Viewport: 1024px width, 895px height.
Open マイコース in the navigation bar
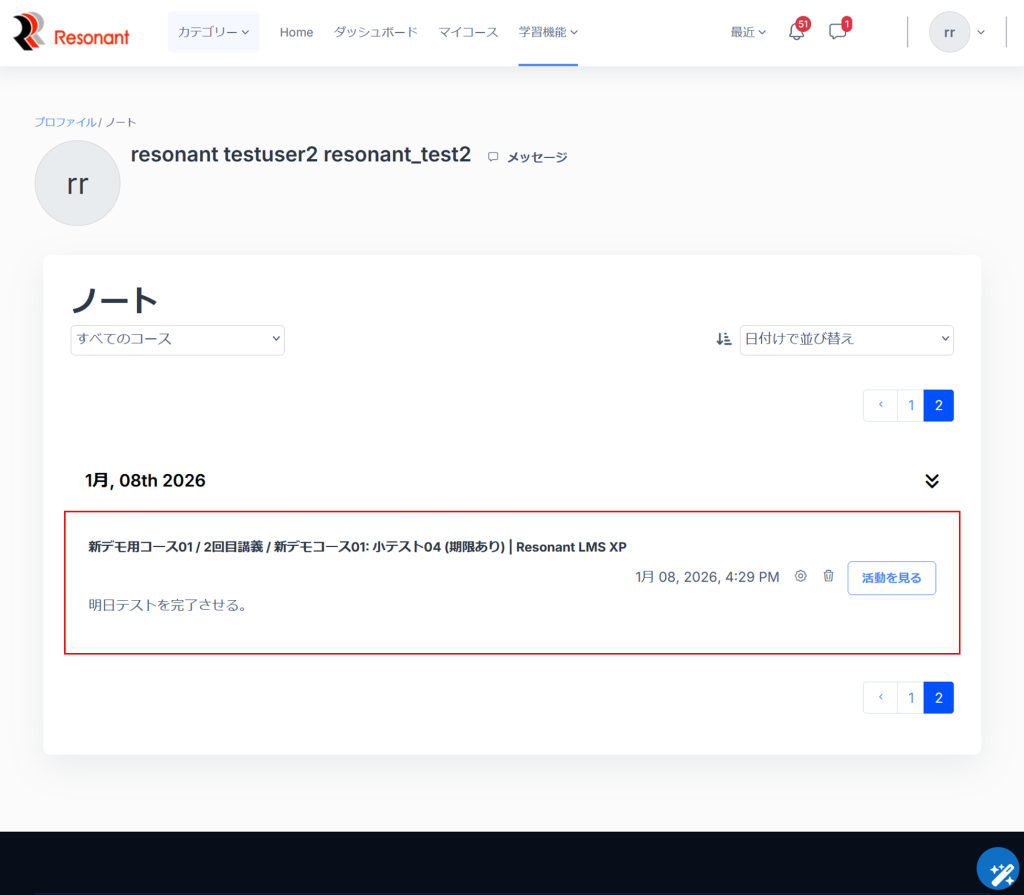tap(468, 32)
